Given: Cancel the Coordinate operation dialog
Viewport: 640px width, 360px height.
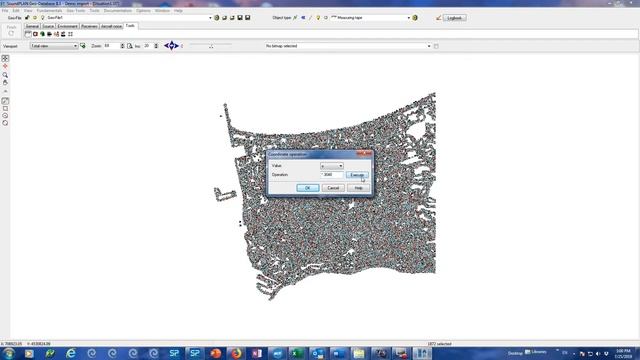Looking at the screenshot, I should (x=333, y=188).
